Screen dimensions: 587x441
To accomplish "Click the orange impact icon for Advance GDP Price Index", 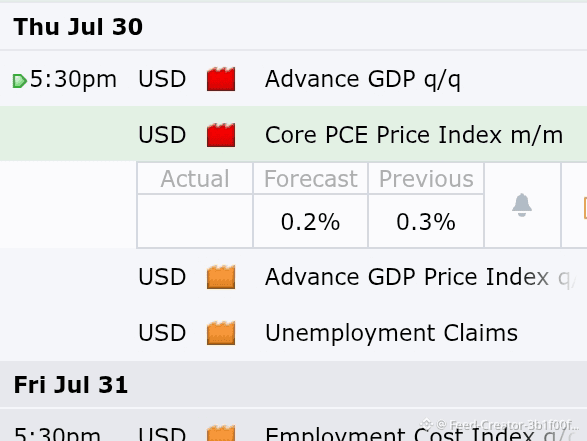I will click(221, 277).
